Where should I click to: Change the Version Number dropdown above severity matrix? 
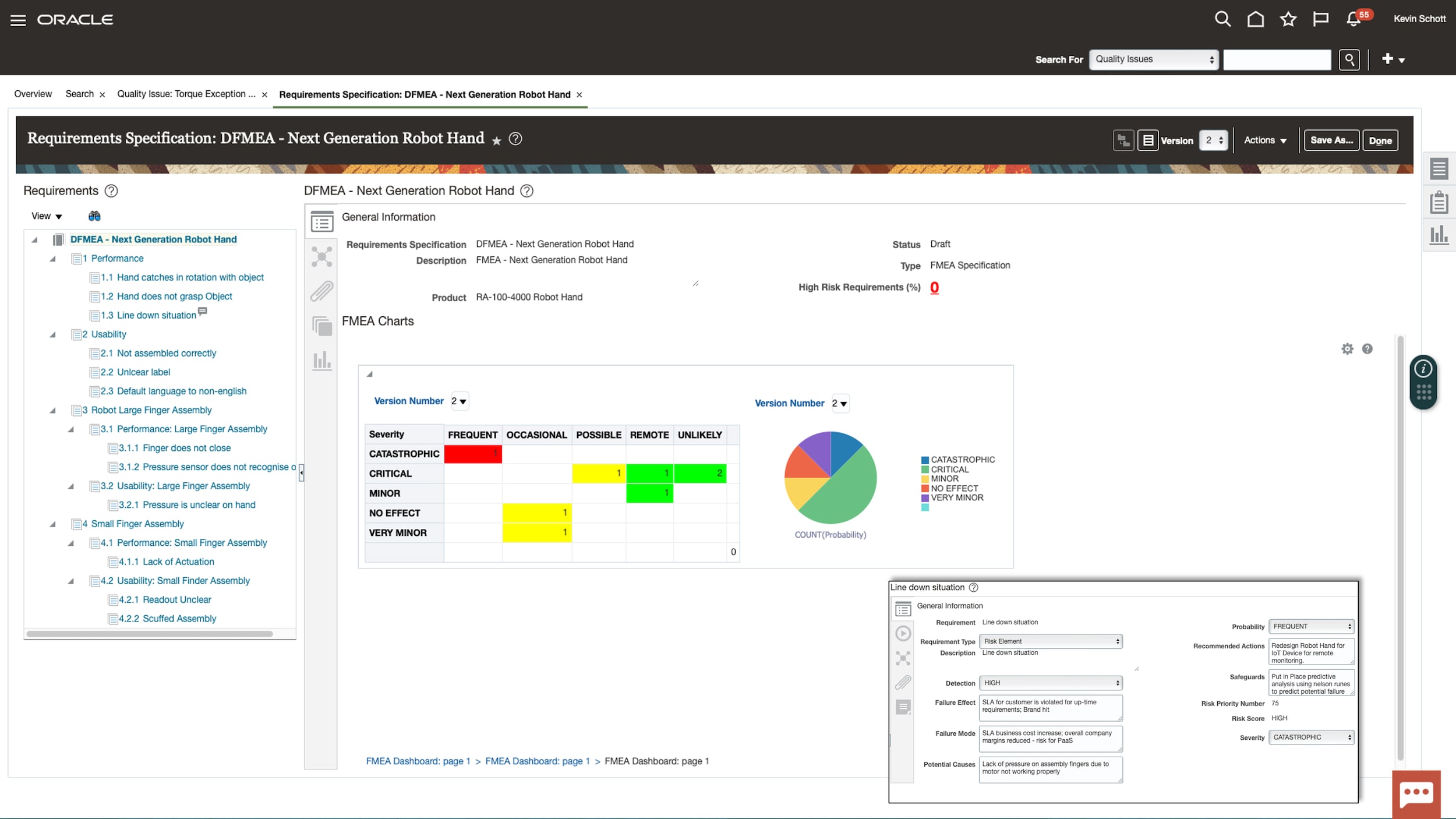[460, 401]
